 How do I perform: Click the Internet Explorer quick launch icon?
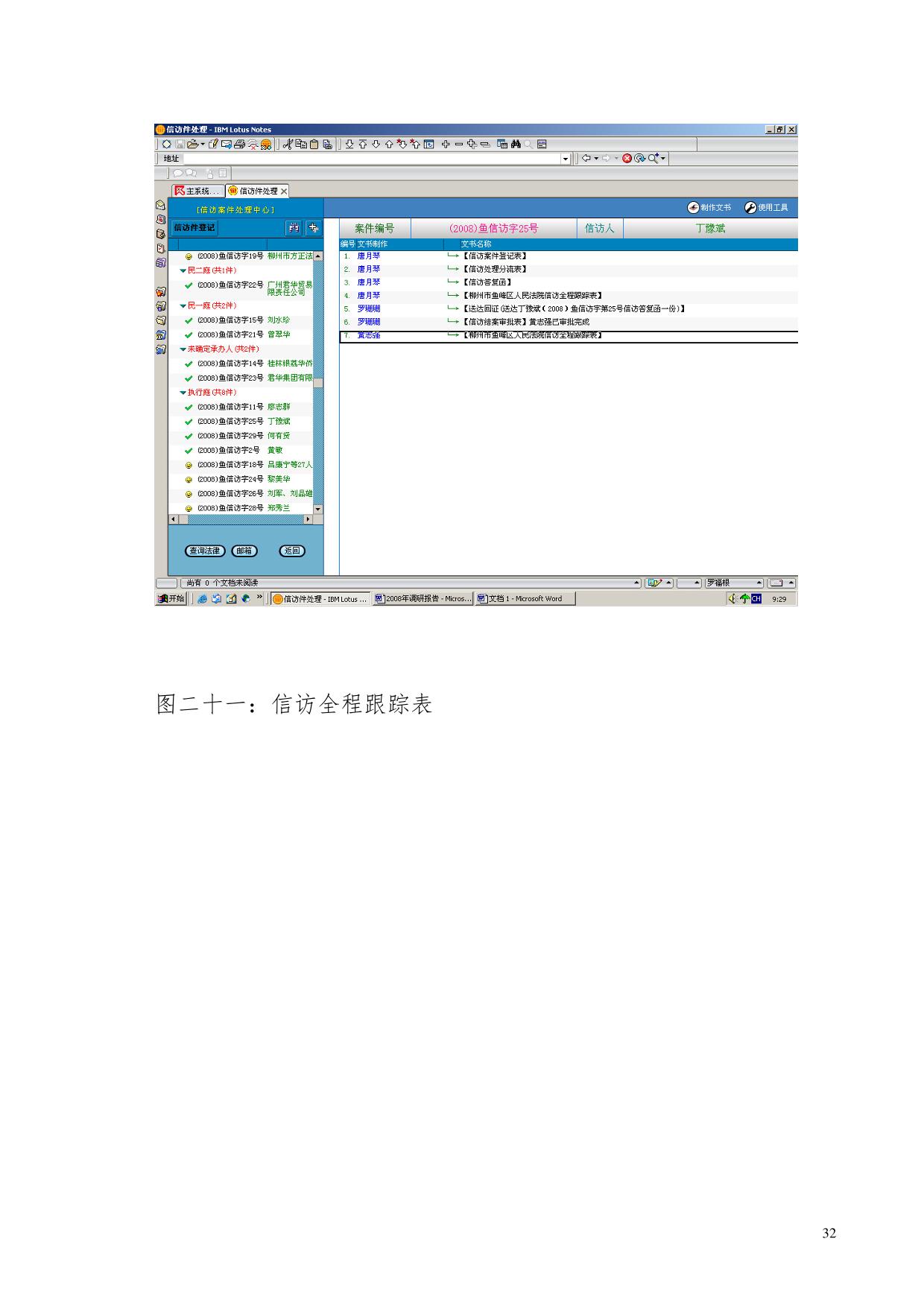[202, 598]
